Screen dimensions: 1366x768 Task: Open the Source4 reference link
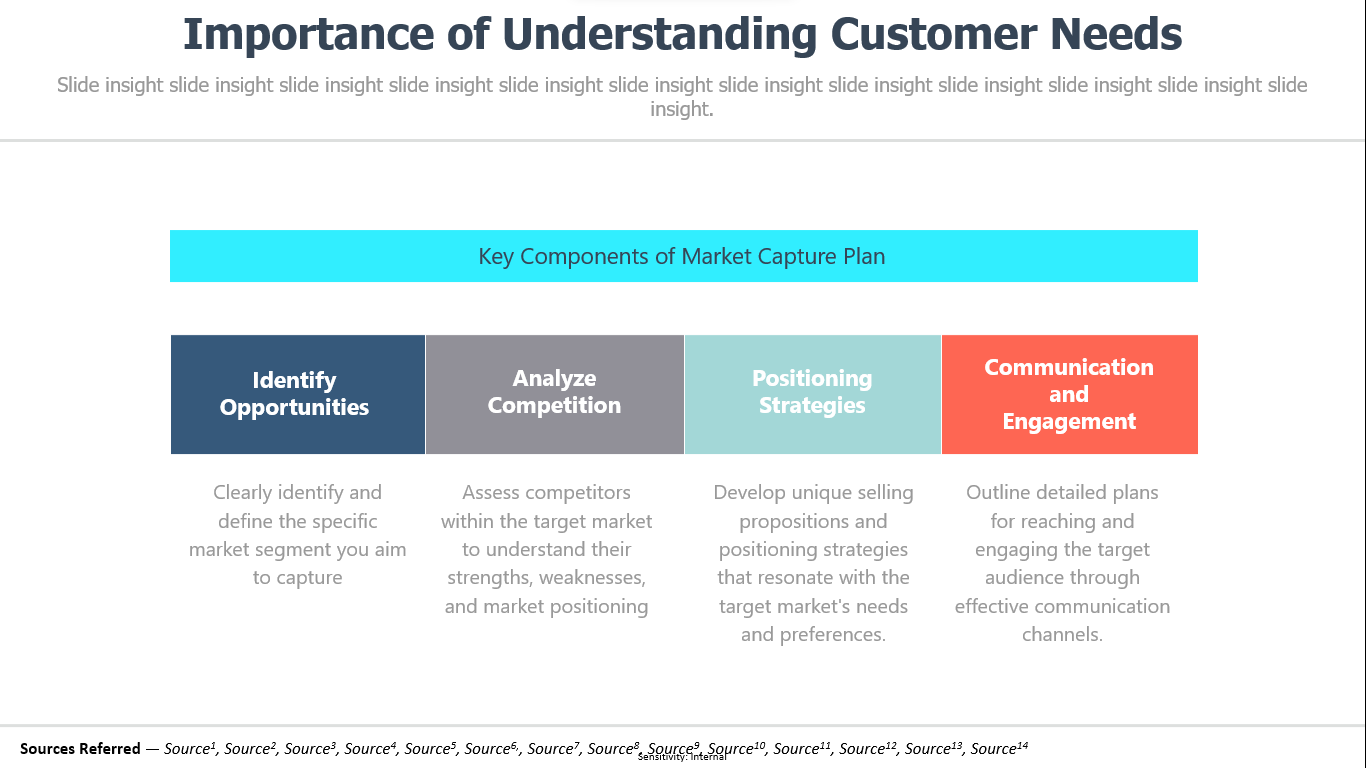click(370, 748)
